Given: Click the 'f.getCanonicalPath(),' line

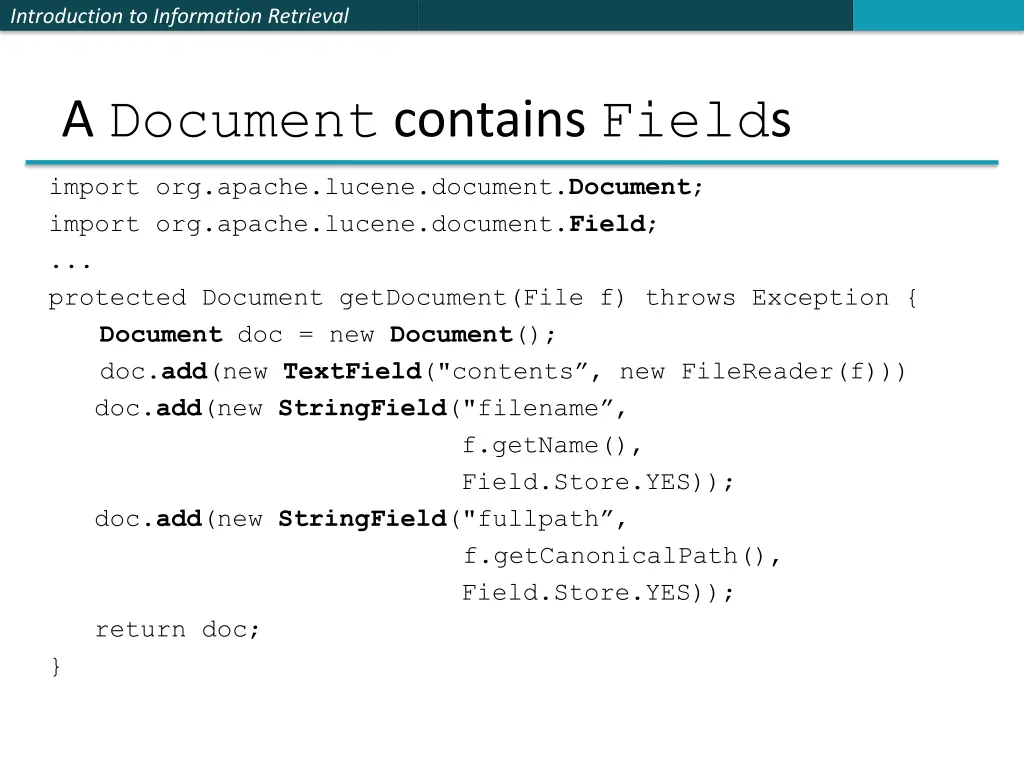Looking at the screenshot, I should pos(622,556).
